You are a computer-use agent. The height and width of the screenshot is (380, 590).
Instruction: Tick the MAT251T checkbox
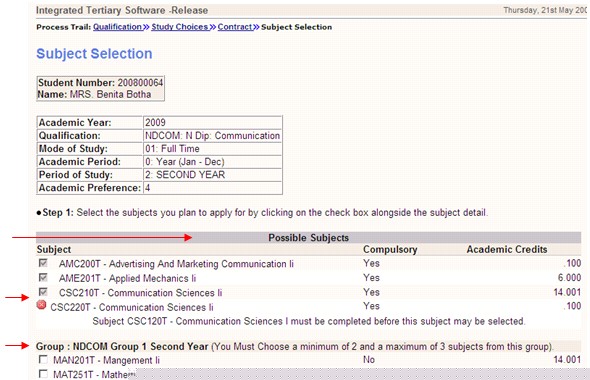pyautogui.click(x=43, y=374)
